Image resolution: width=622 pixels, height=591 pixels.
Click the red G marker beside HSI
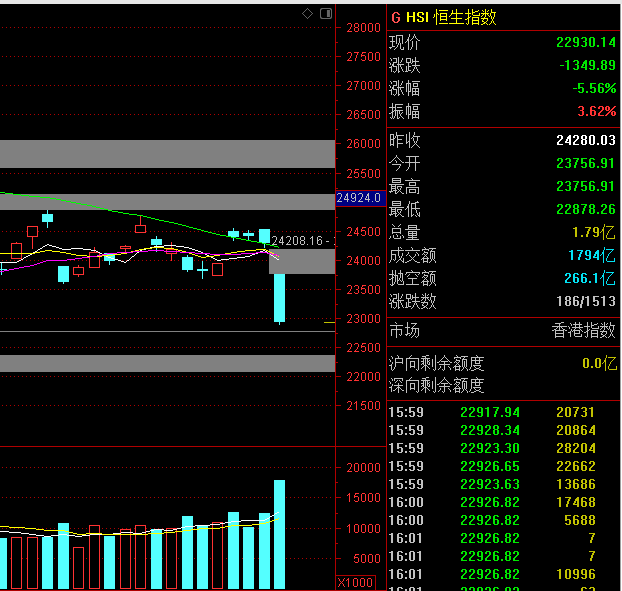395,18
